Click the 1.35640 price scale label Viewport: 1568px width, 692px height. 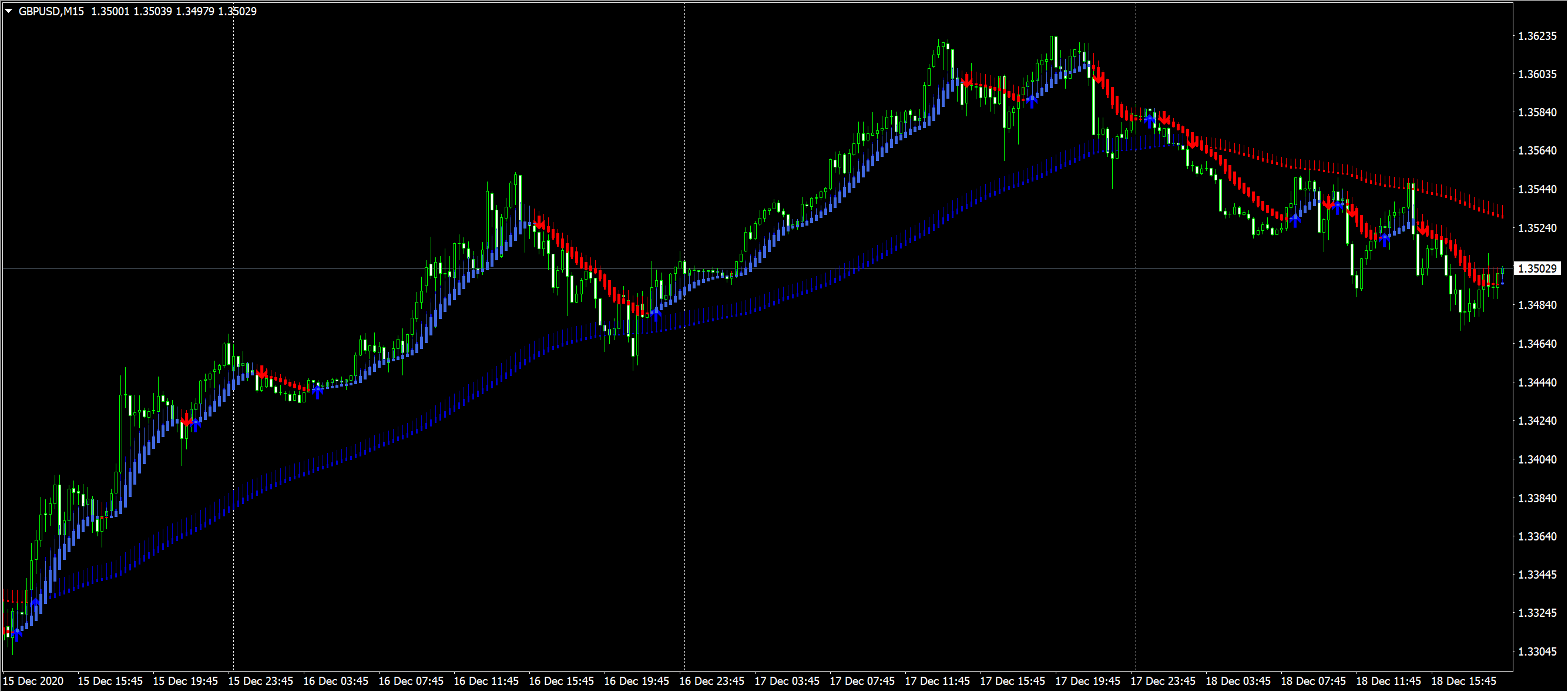[1537, 150]
